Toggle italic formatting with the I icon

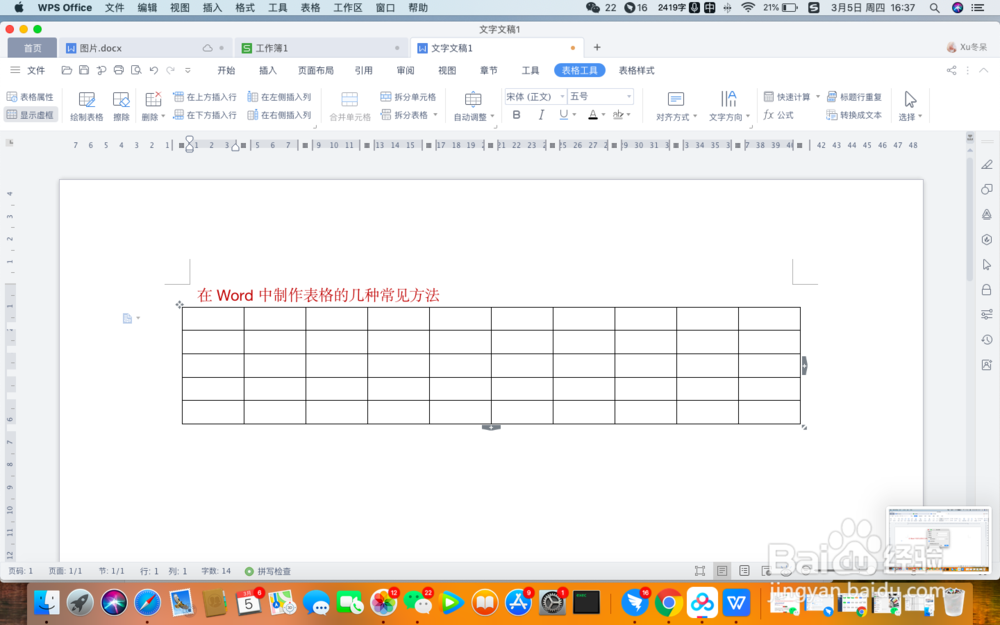pyautogui.click(x=541, y=115)
